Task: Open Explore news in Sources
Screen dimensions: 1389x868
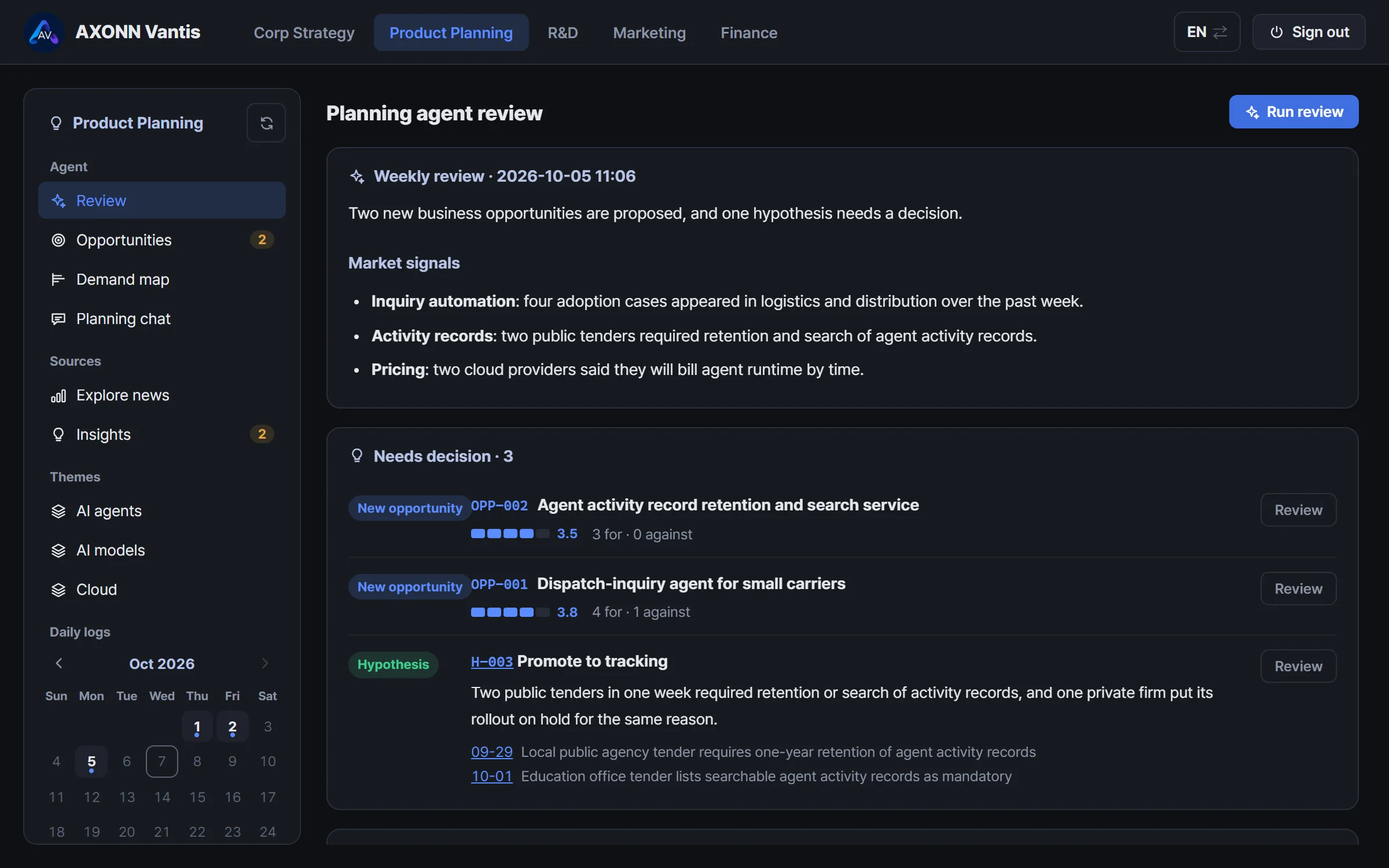Action: tap(162, 396)
